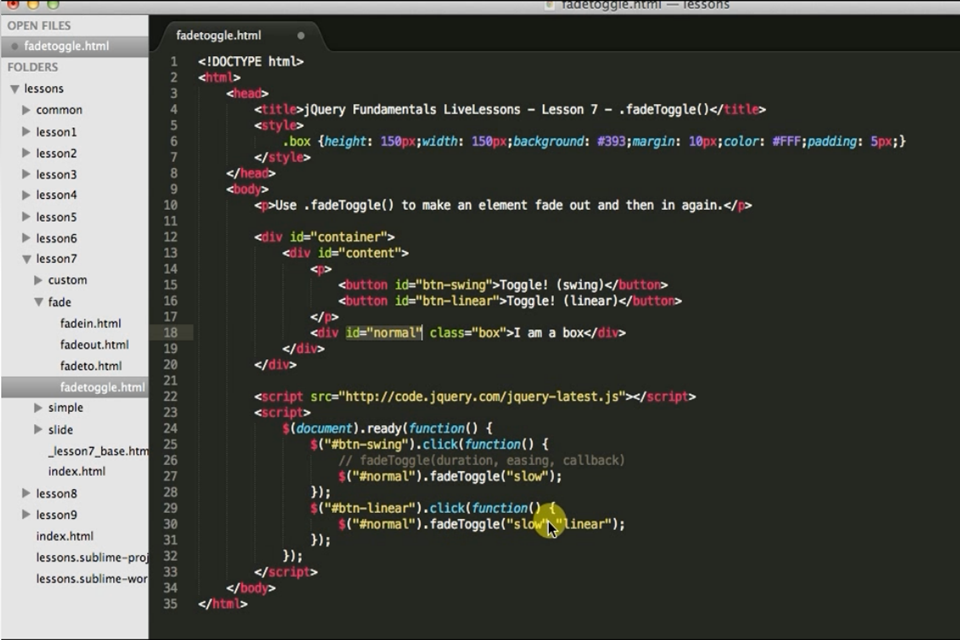Switch to the fadetoggle.html editor tab

point(219,36)
